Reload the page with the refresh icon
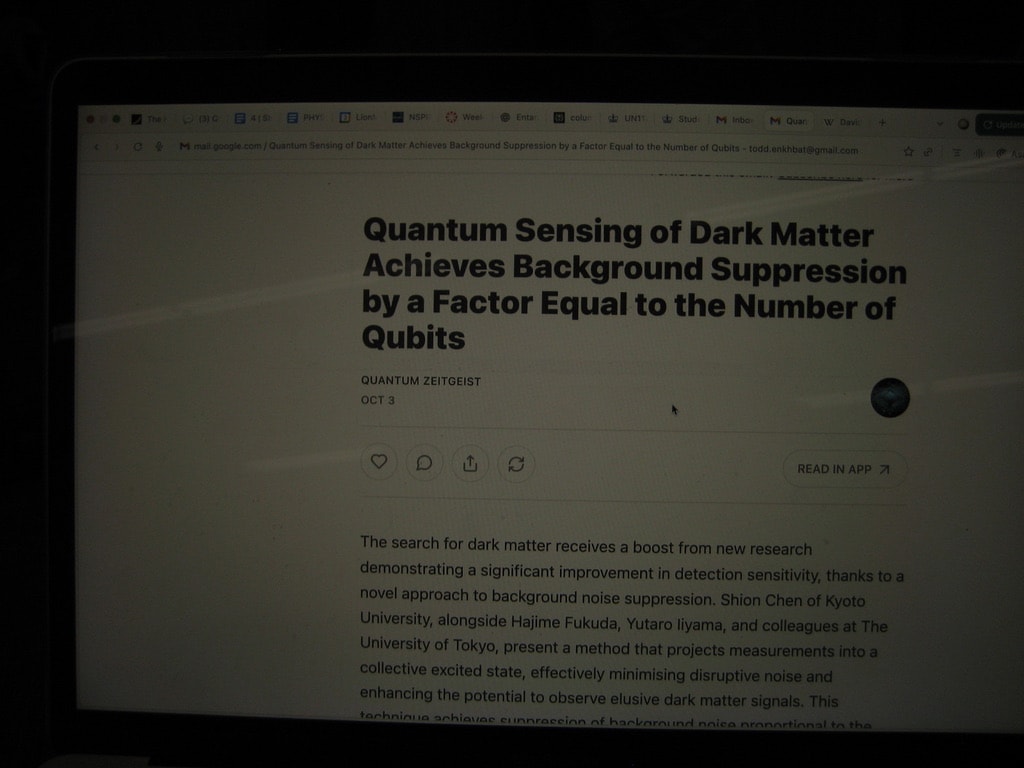This screenshot has height=768, width=1024. point(138,147)
